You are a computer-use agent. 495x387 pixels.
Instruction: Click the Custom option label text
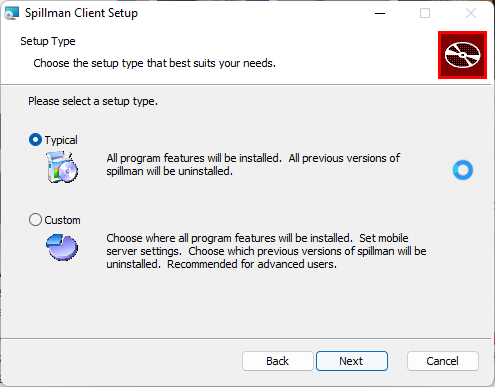pos(62,220)
